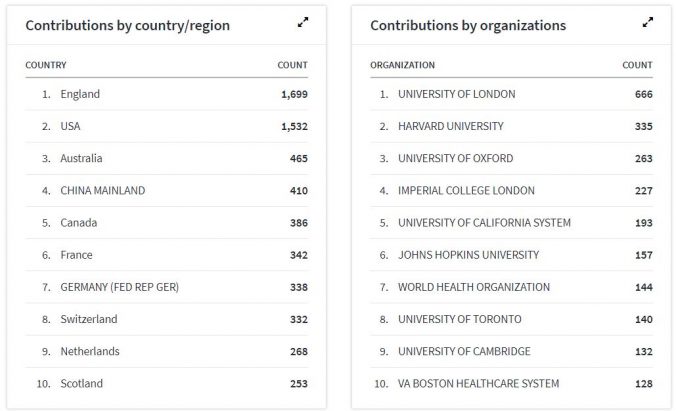Select England in the country list
Image resolution: width=676 pixels, height=411 pixels.
[x=80, y=94]
